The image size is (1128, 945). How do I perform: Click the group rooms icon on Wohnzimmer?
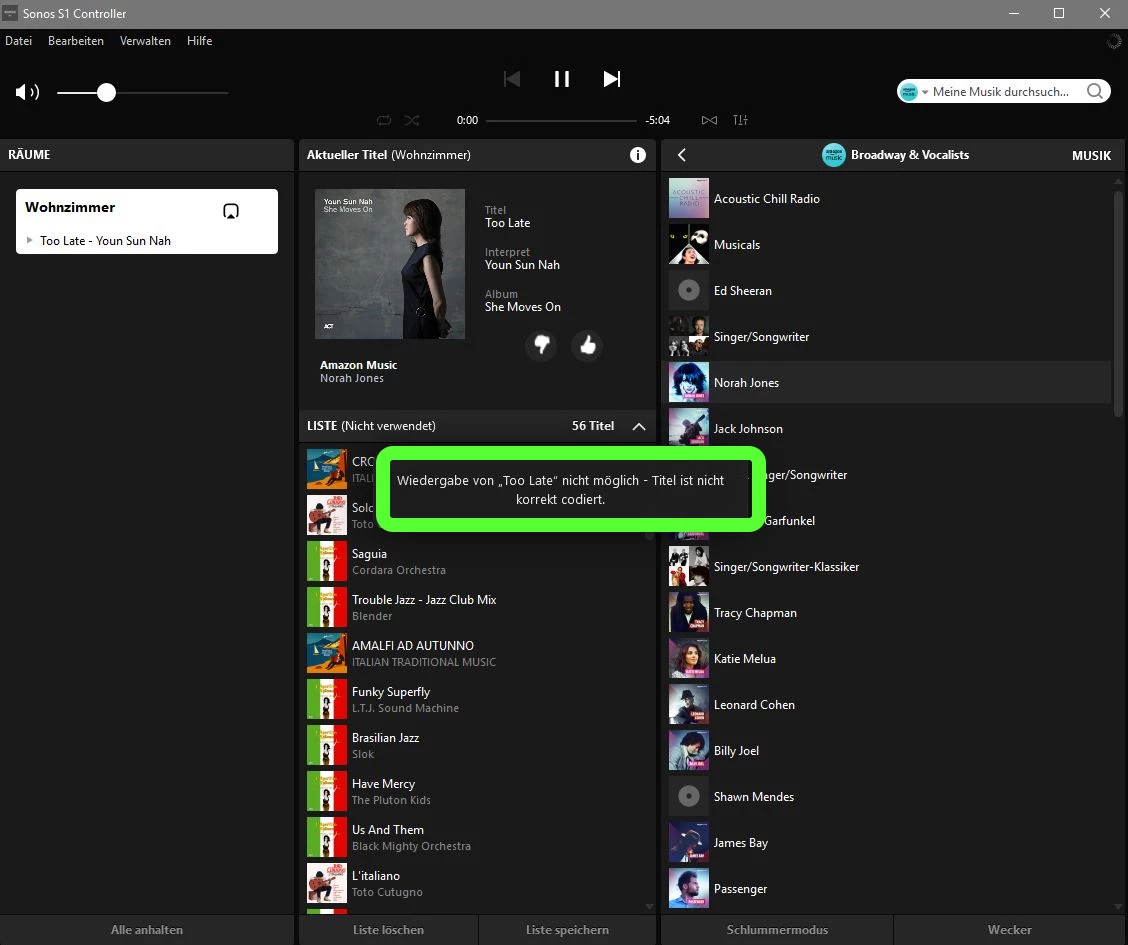pyautogui.click(x=231, y=211)
